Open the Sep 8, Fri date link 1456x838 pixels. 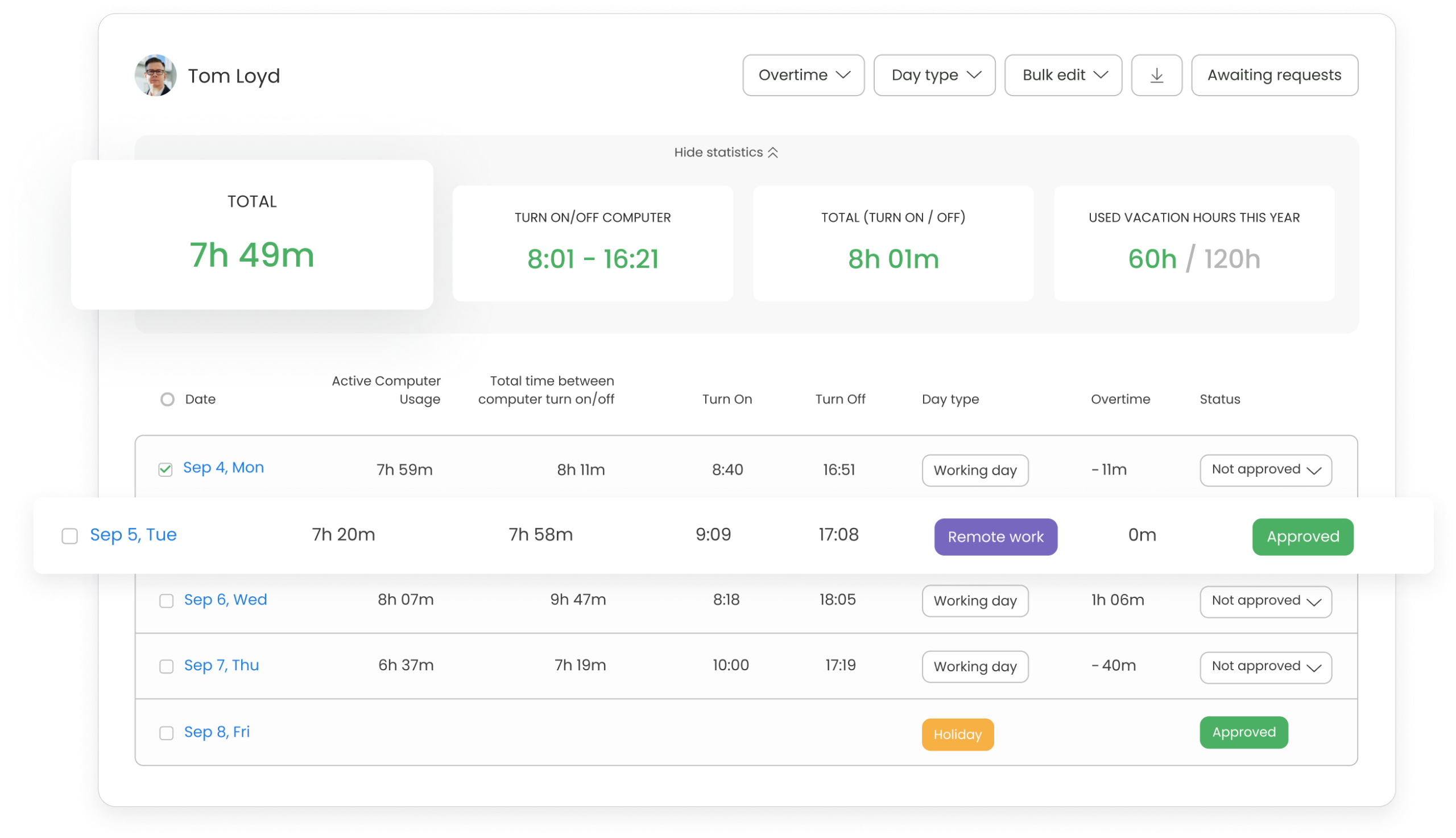(x=217, y=732)
